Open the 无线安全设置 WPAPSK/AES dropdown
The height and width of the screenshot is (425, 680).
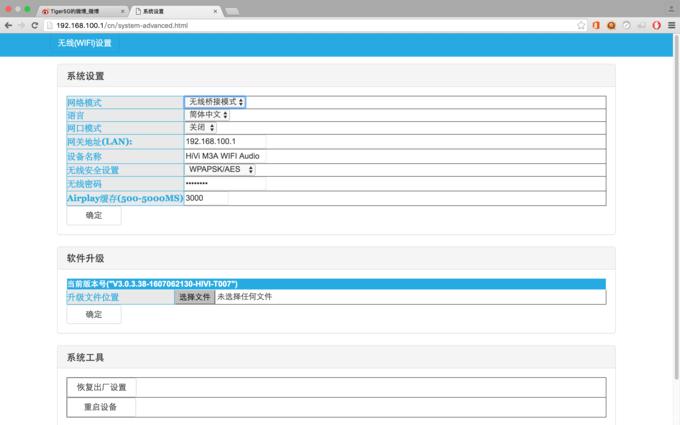coord(220,170)
